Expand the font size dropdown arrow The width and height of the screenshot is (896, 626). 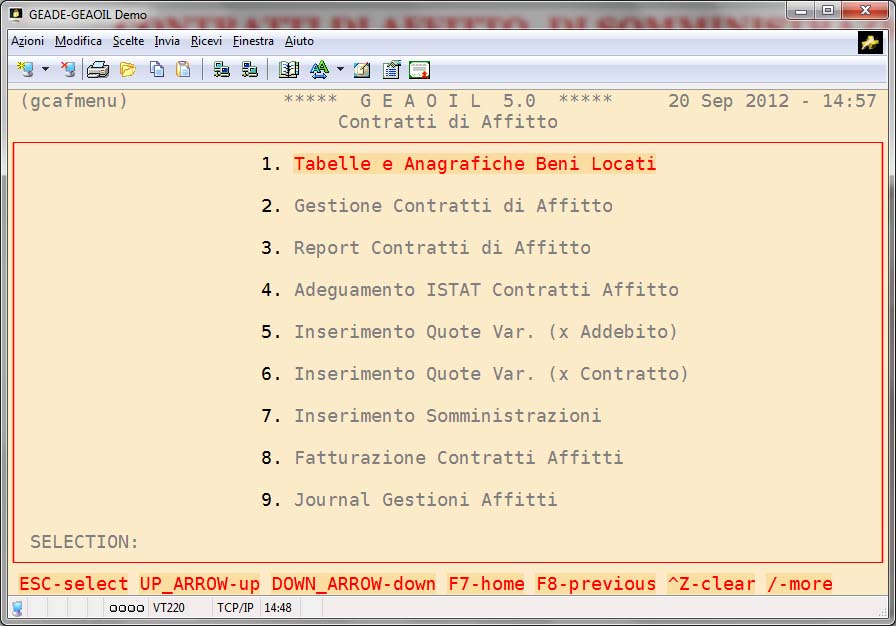(x=340, y=69)
